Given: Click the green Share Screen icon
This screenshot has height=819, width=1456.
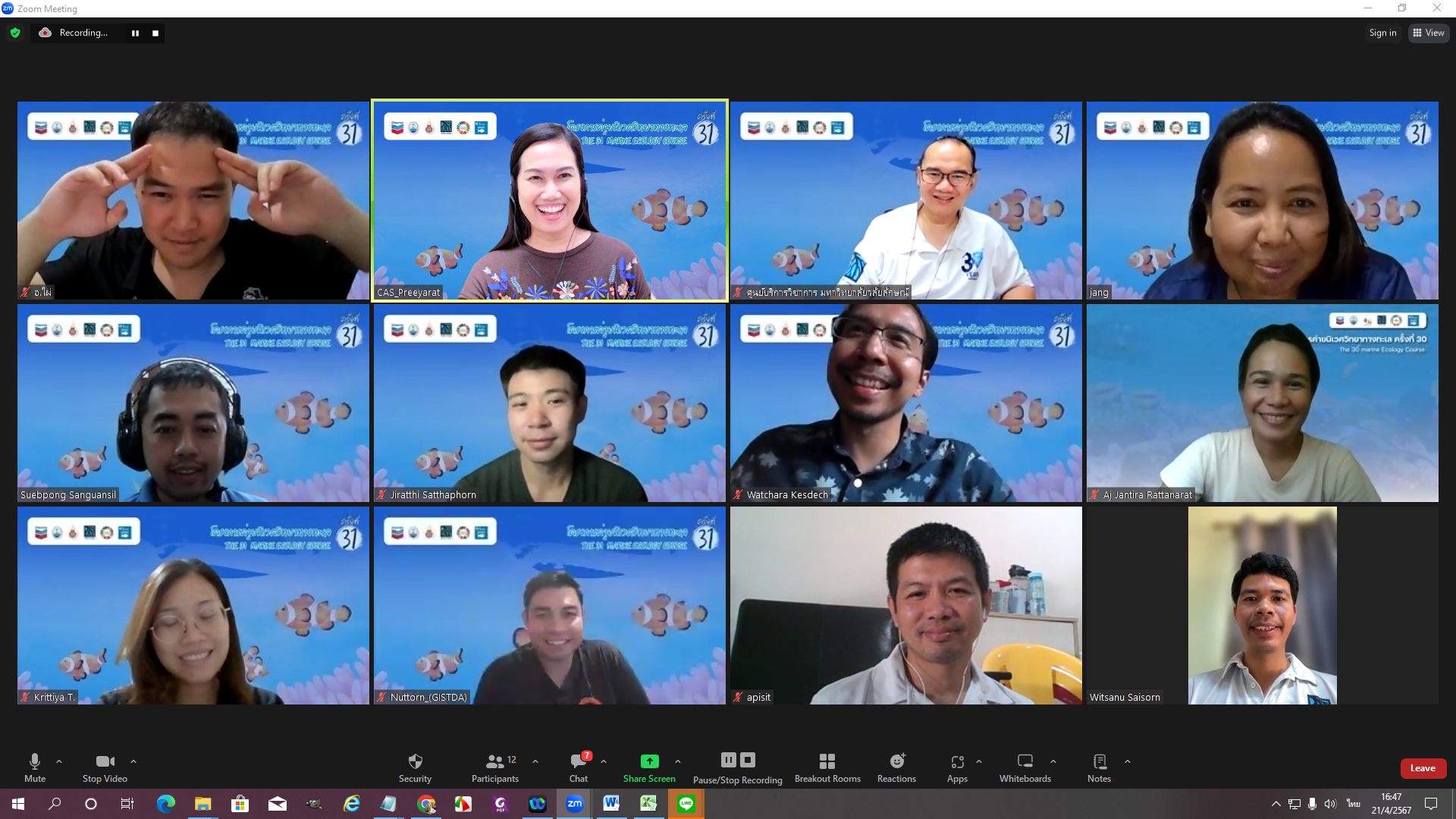Looking at the screenshot, I should [649, 761].
